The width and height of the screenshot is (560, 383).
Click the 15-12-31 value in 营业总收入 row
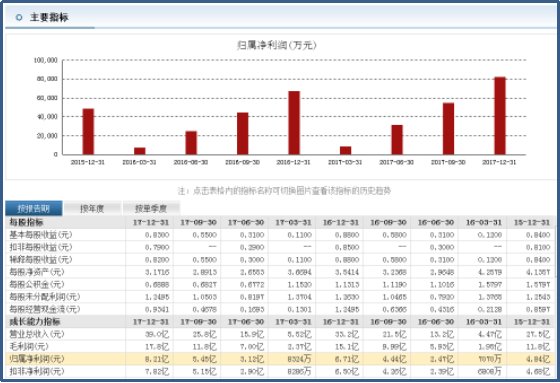click(538, 334)
